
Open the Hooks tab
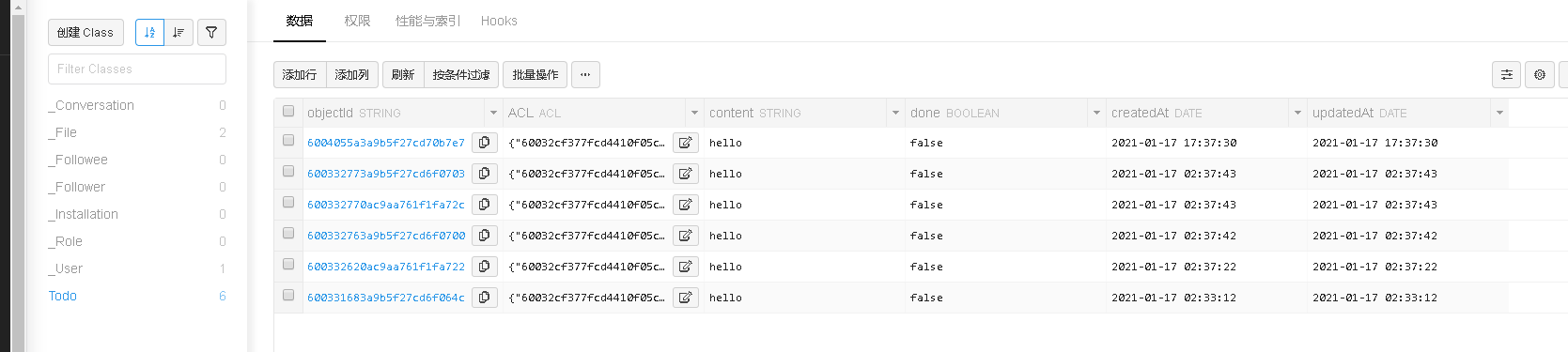tap(499, 21)
